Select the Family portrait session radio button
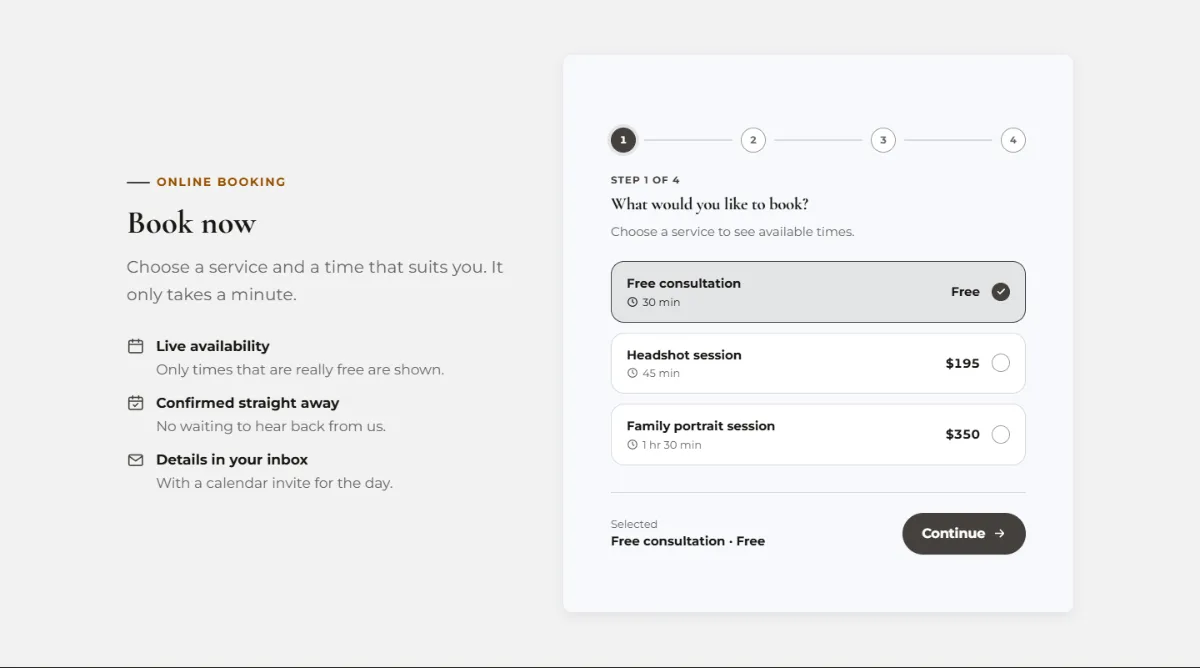The height and width of the screenshot is (668, 1200). [1000, 434]
